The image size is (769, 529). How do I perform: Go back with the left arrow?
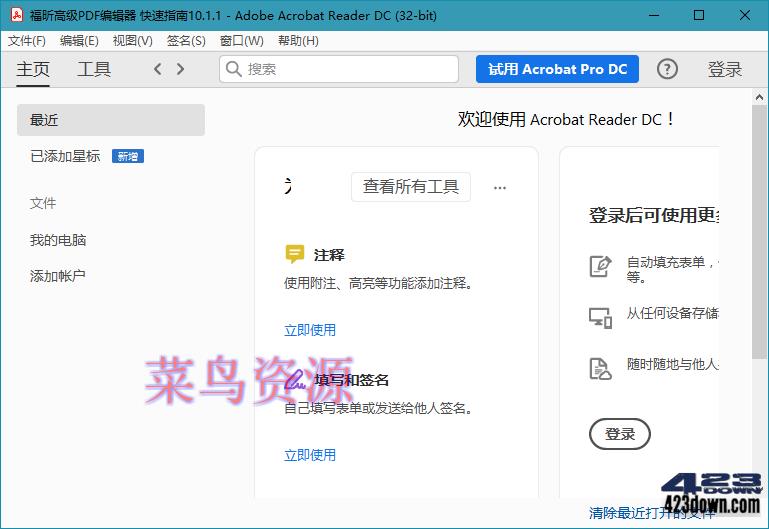click(x=157, y=69)
